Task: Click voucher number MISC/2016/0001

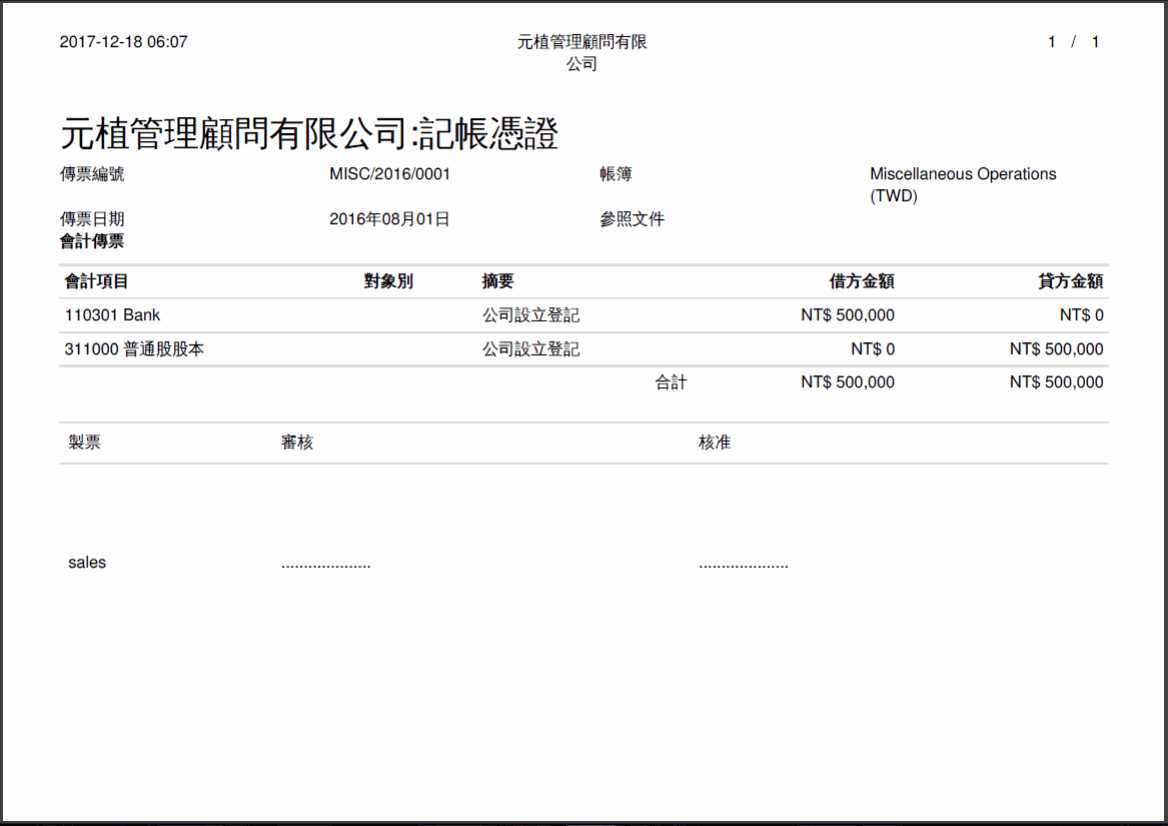Action: [390, 174]
